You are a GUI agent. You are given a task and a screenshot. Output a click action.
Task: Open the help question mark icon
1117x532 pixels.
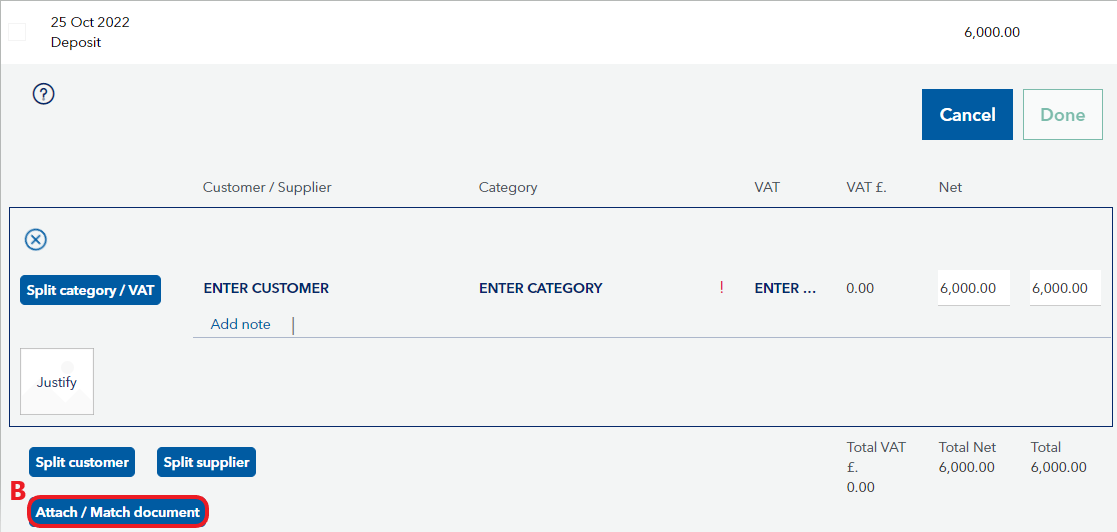(43, 94)
